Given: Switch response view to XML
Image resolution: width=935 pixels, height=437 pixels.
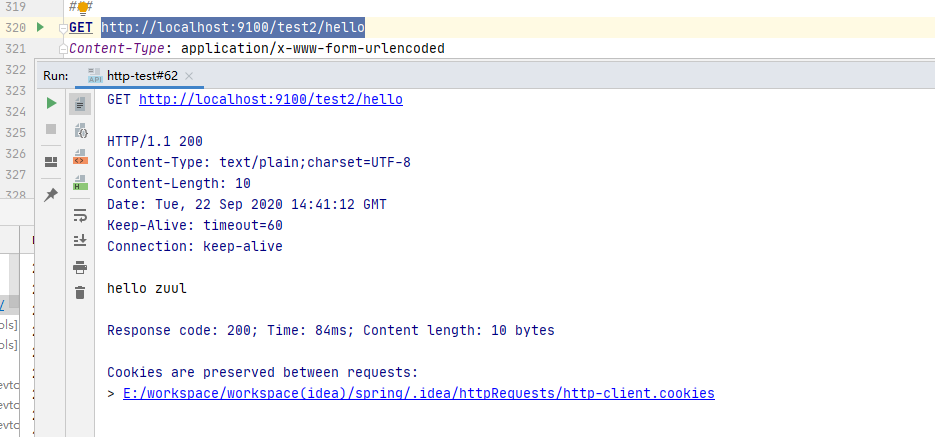Looking at the screenshot, I should pyautogui.click(x=80, y=157).
